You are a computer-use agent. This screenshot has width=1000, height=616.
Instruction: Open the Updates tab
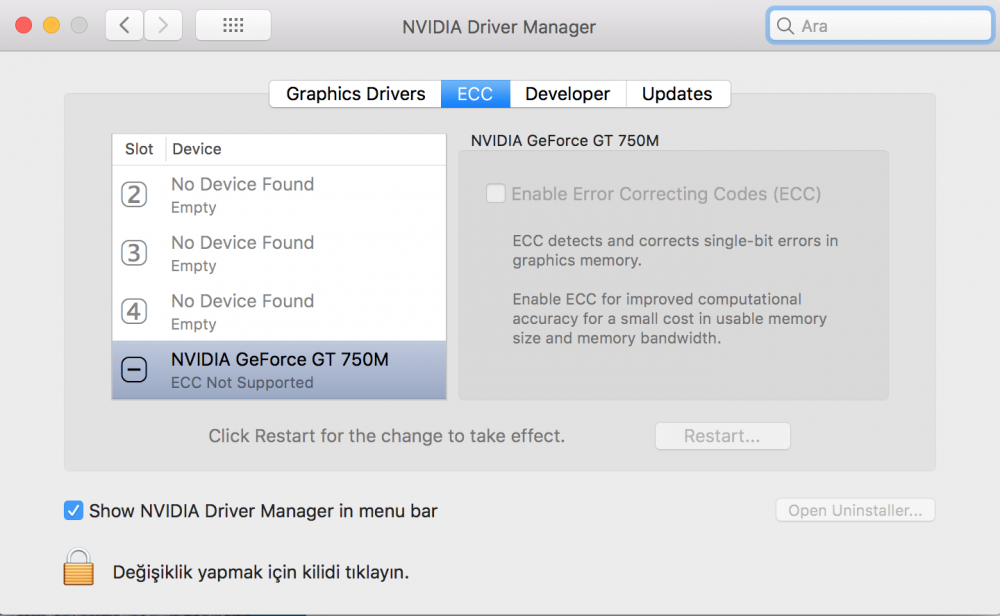(x=677, y=94)
